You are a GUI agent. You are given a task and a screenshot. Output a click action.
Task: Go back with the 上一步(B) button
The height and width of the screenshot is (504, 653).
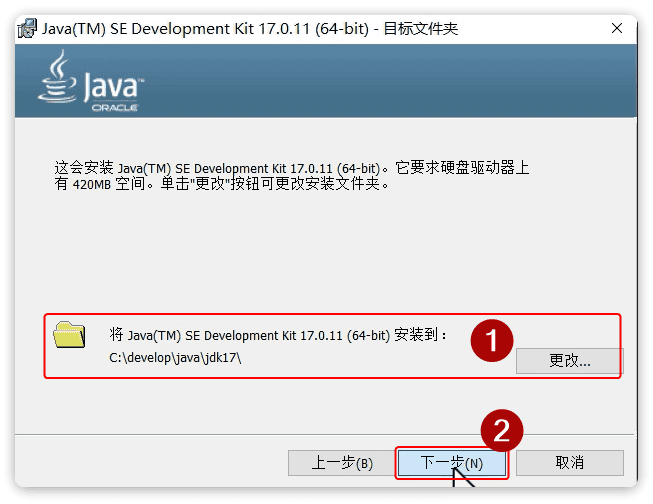(x=342, y=463)
